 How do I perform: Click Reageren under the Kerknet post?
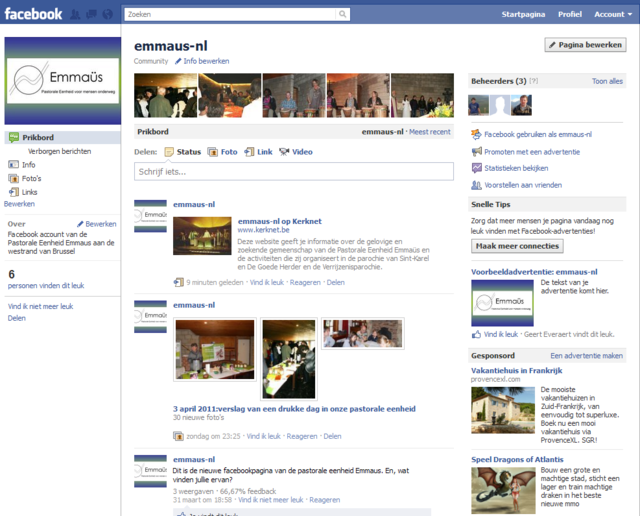coord(305,282)
